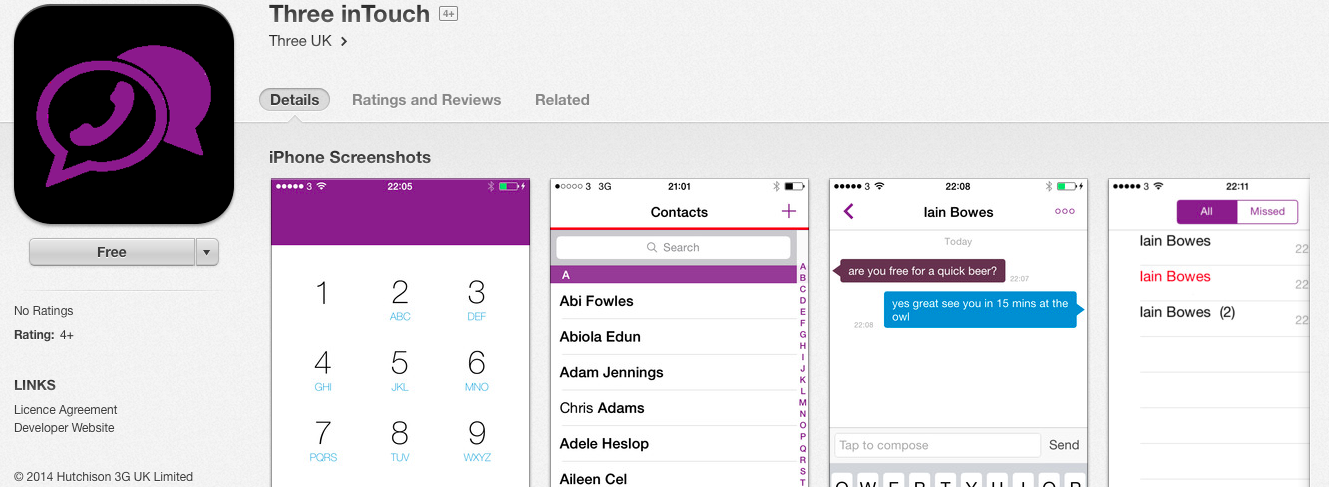This screenshot has height=487, width=1329.
Task: Tap digit 7 PQRS on dial pad
Action: click(x=323, y=441)
